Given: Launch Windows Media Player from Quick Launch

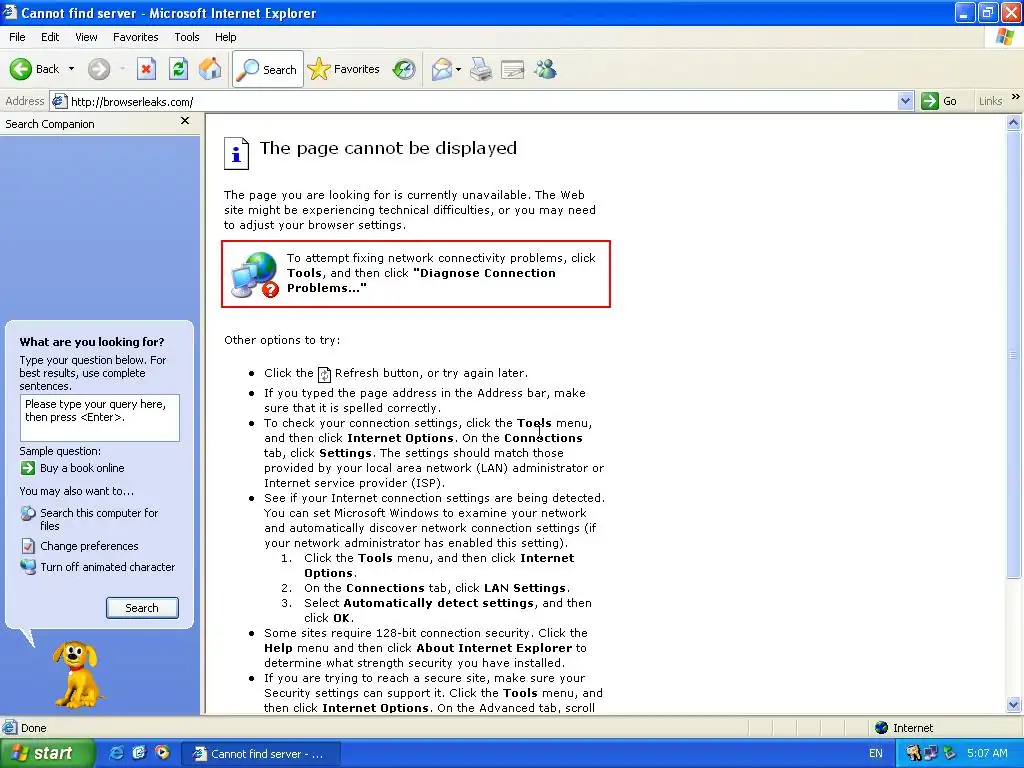Looking at the screenshot, I should [x=162, y=753].
